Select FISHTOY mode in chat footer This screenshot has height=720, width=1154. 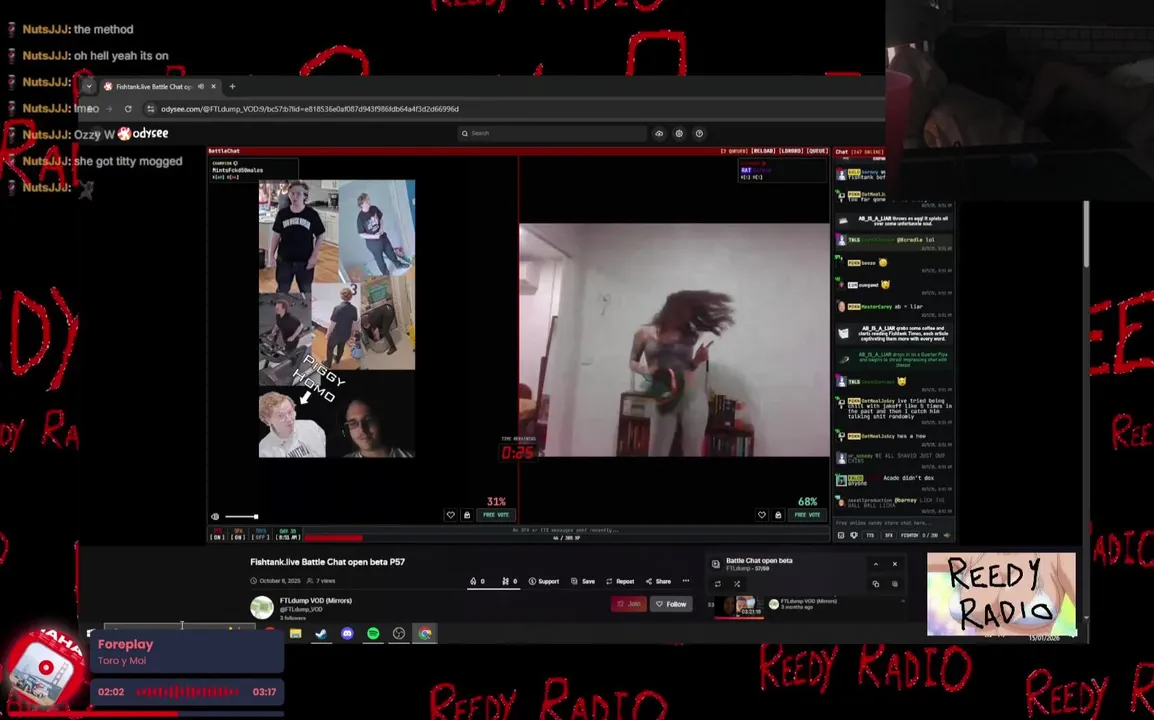tap(910, 535)
